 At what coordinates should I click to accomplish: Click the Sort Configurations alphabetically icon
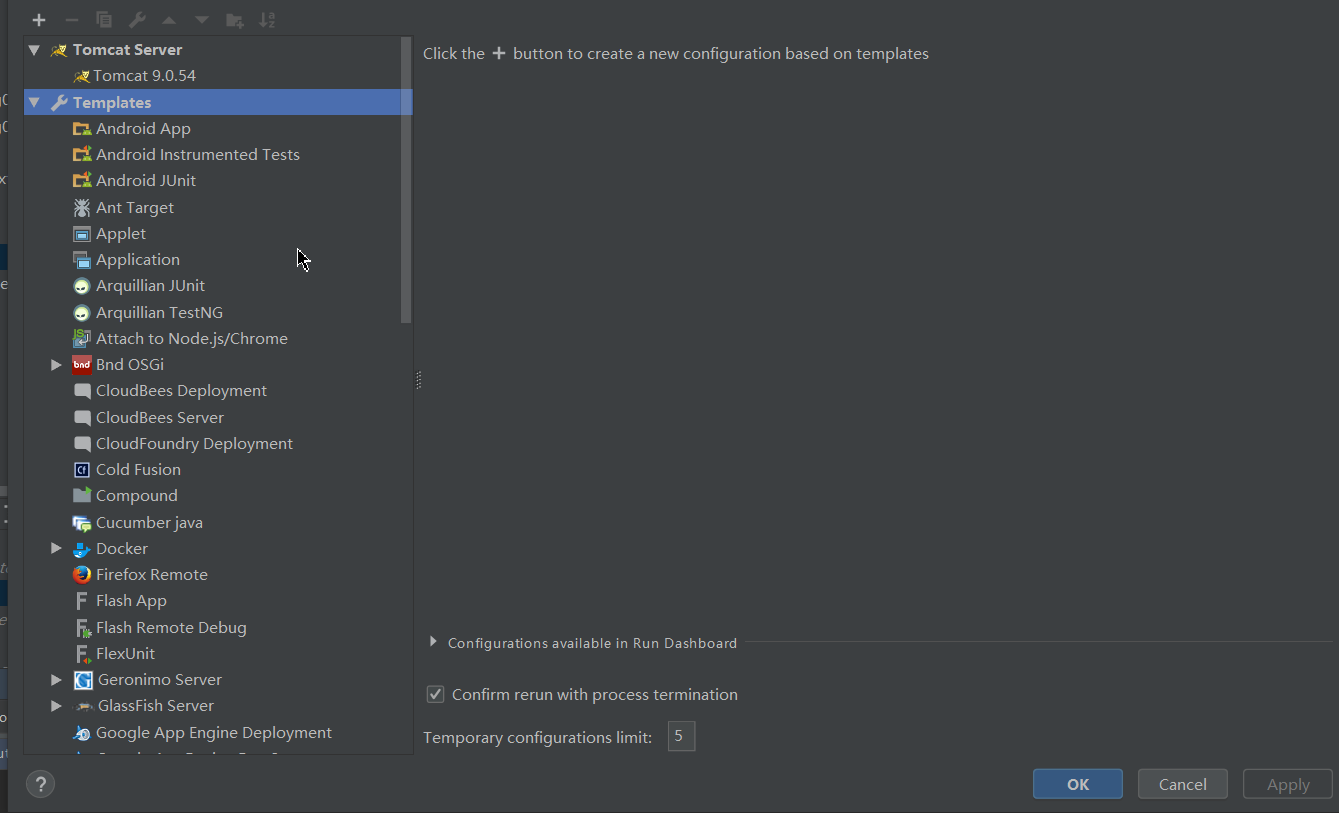pos(267,20)
